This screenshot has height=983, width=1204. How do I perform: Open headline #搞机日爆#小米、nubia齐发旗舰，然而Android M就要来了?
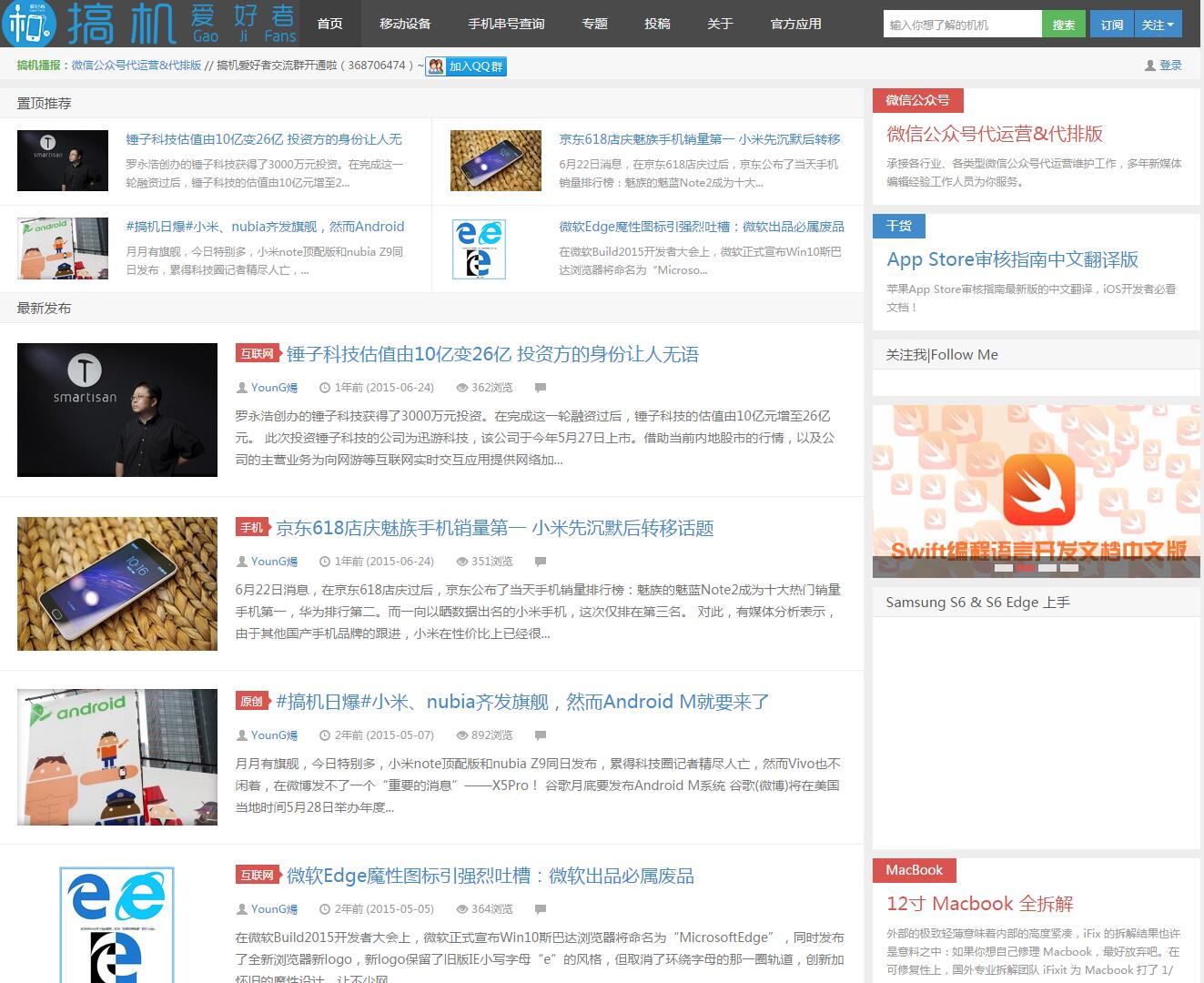tap(523, 702)
